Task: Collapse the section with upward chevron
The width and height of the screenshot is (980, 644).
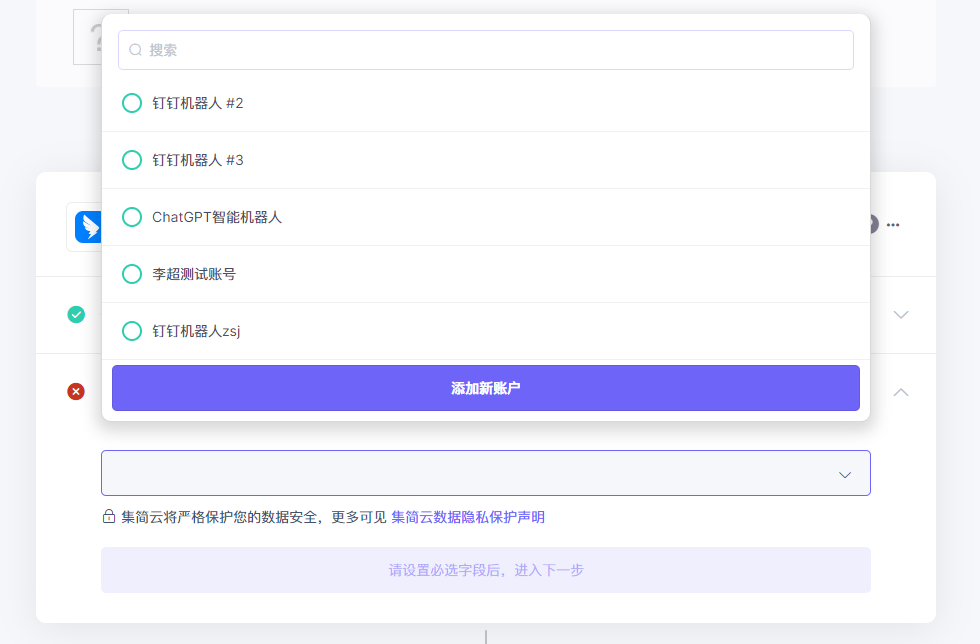Action: coord(901,393)
